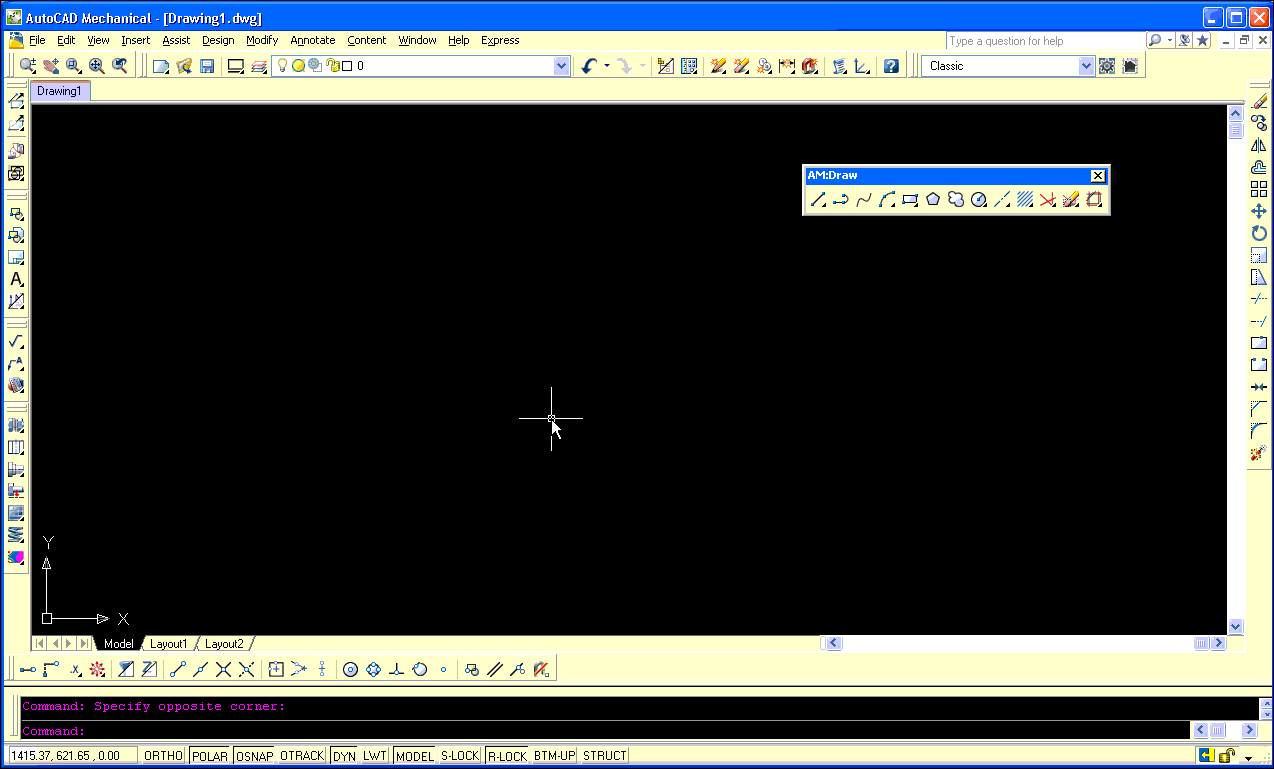Click the Snap to Endpoint icon

[x=178, y=670]
